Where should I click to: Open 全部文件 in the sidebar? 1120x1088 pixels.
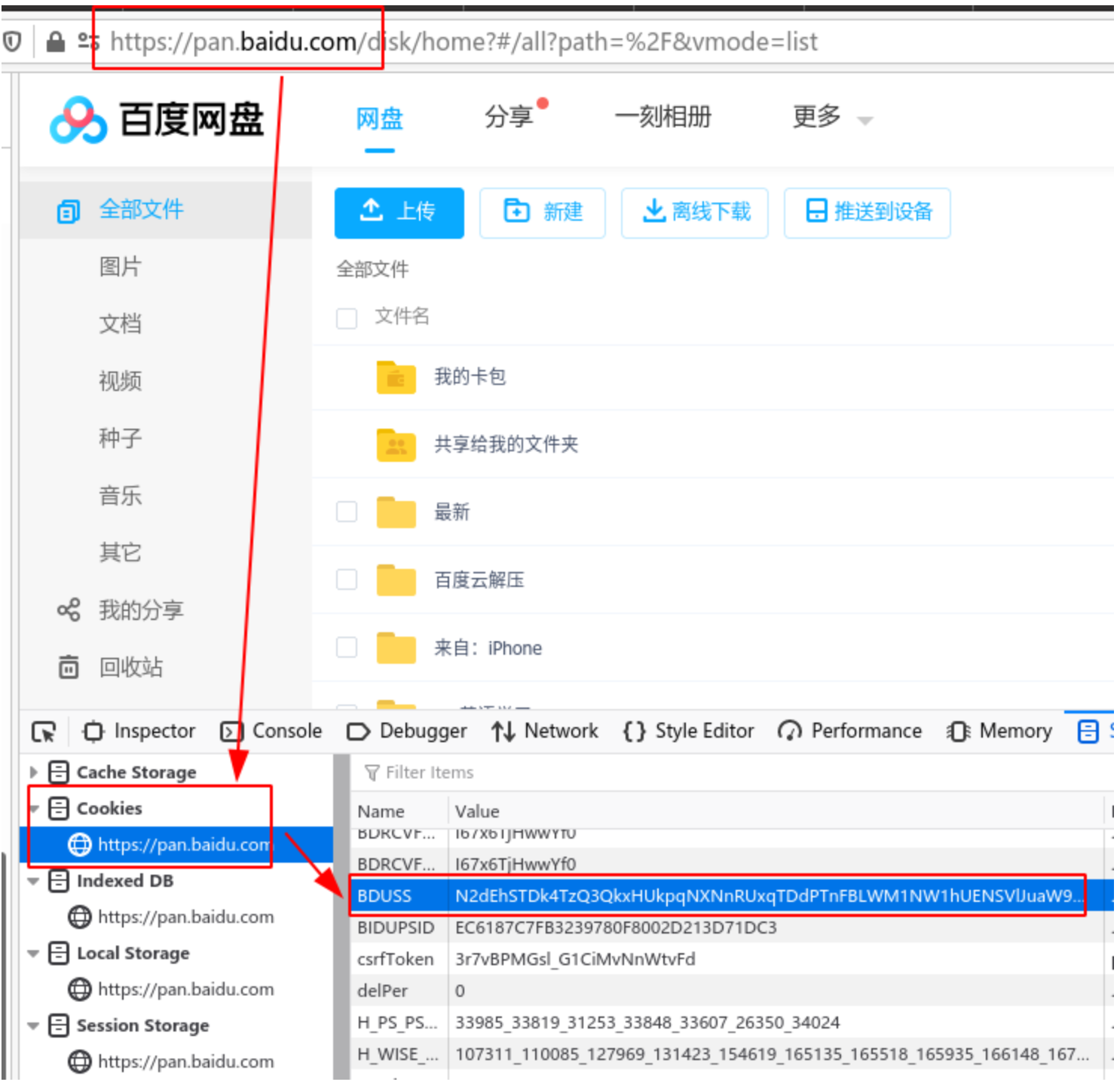click(165, 209)
